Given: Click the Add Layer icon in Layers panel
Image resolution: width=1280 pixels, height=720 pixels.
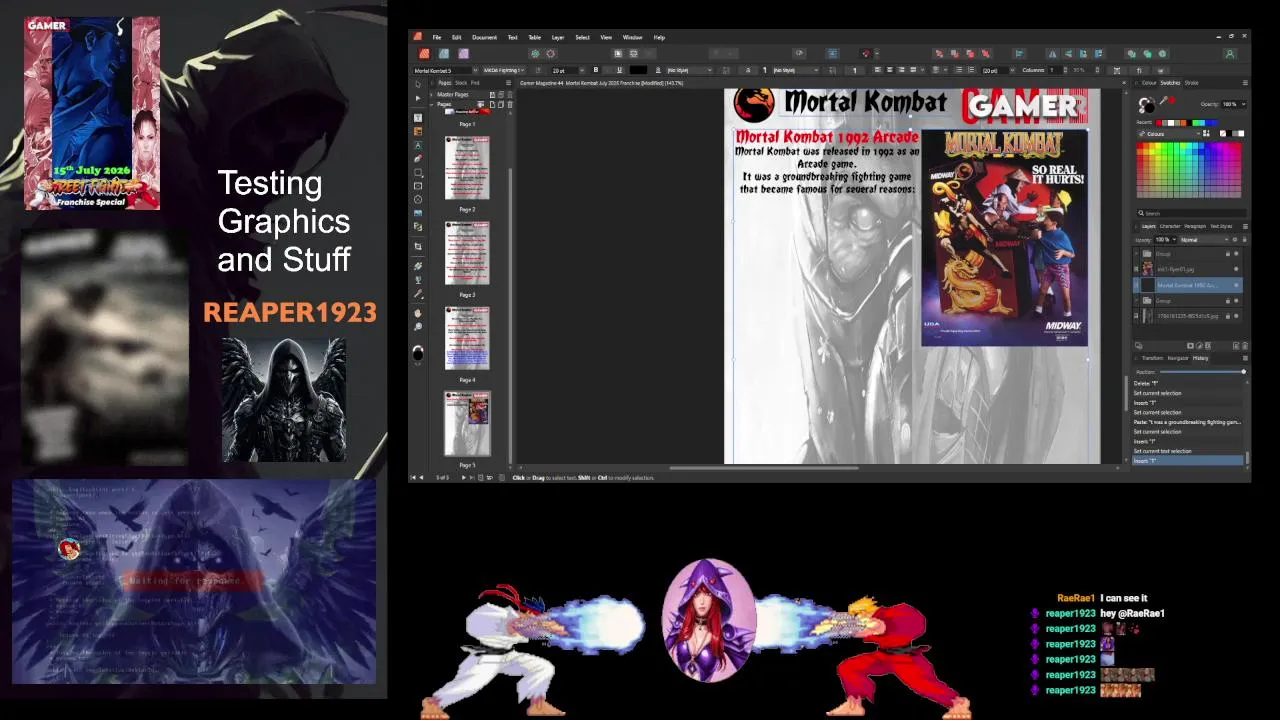Looking at the screenshot, I should pos(1236,346).
